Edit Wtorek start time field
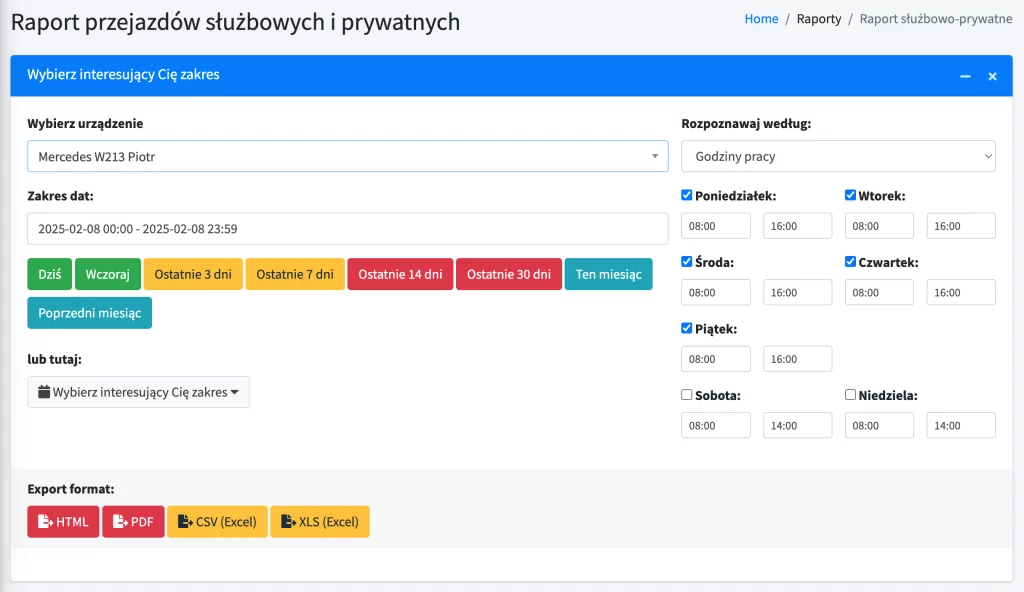Screen dimensions: 1024x592 click(x=879, y=226)
